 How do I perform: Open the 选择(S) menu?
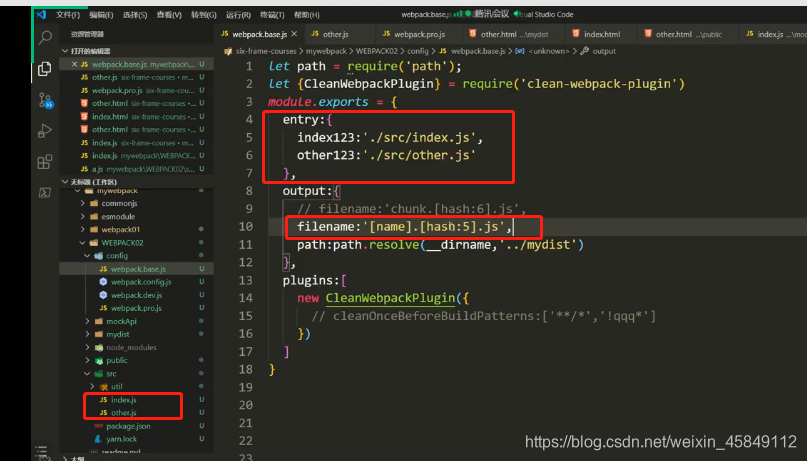(x=135, y=14)
